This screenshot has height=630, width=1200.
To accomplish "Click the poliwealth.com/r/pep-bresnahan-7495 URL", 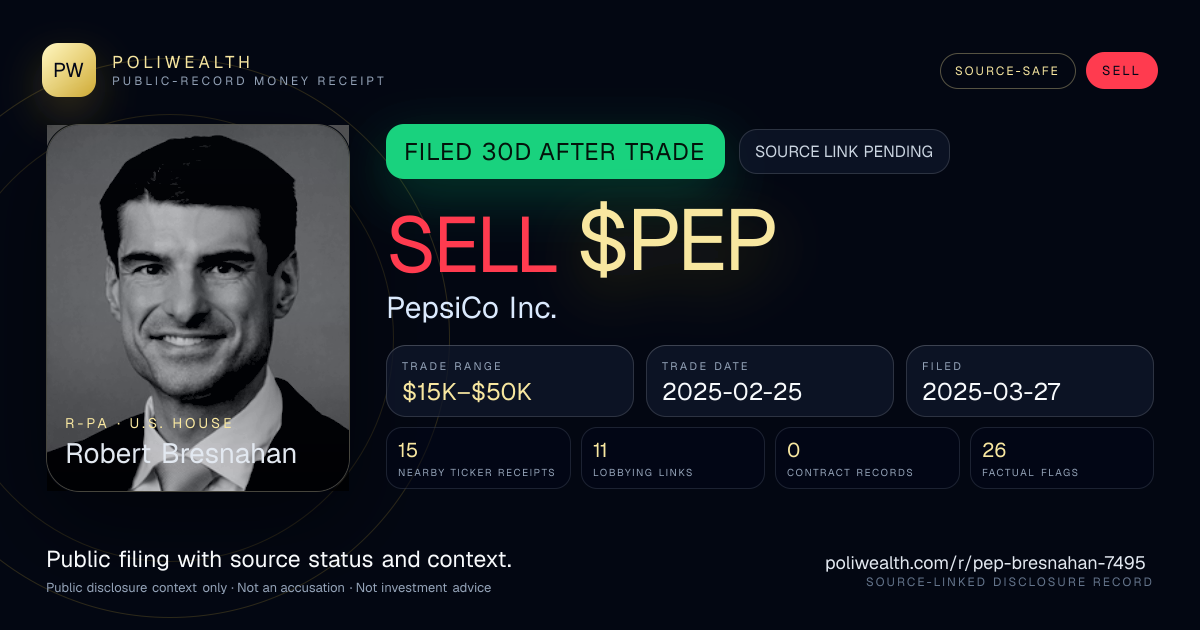I will [x=985, y=563].
